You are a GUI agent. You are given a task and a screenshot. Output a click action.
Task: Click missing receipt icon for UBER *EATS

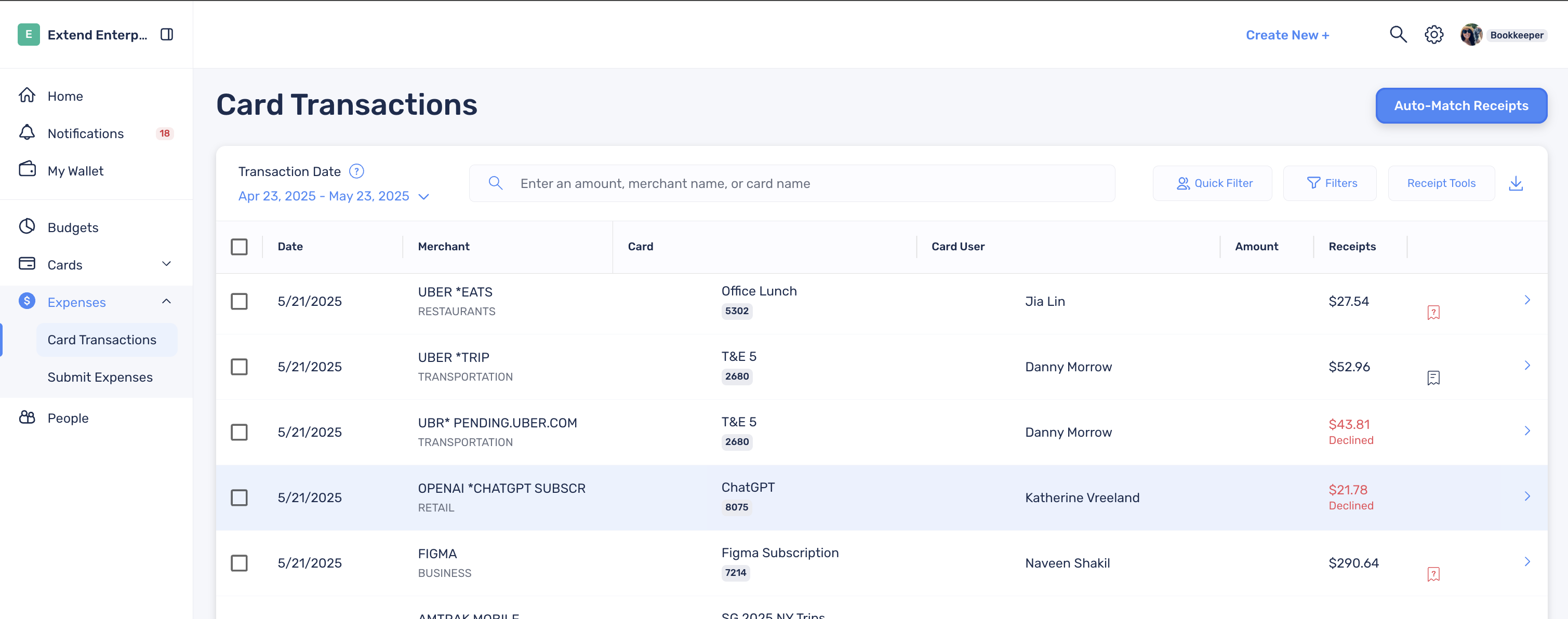pos(1433,312)
